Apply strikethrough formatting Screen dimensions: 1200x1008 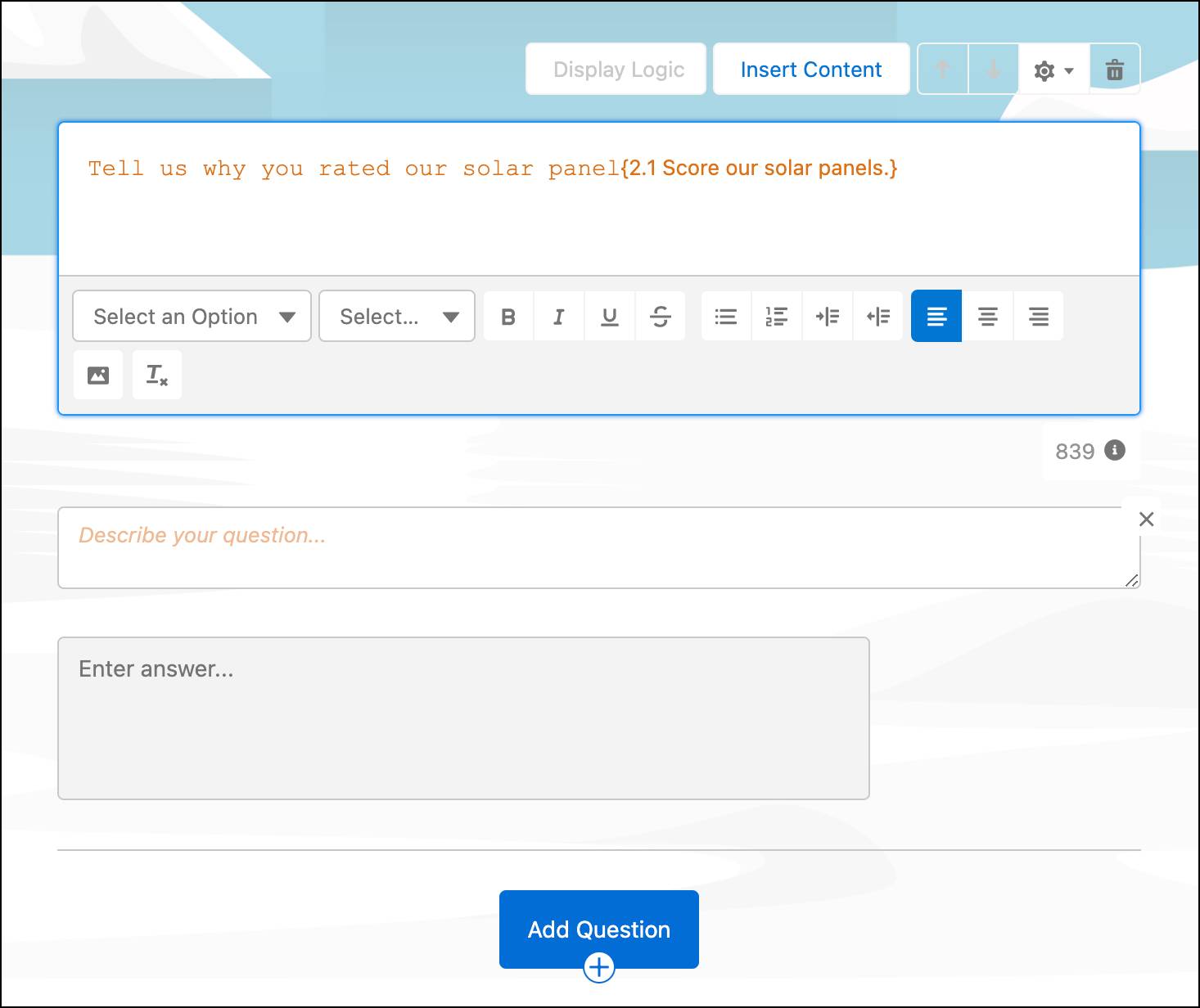[x=660, y=316]
